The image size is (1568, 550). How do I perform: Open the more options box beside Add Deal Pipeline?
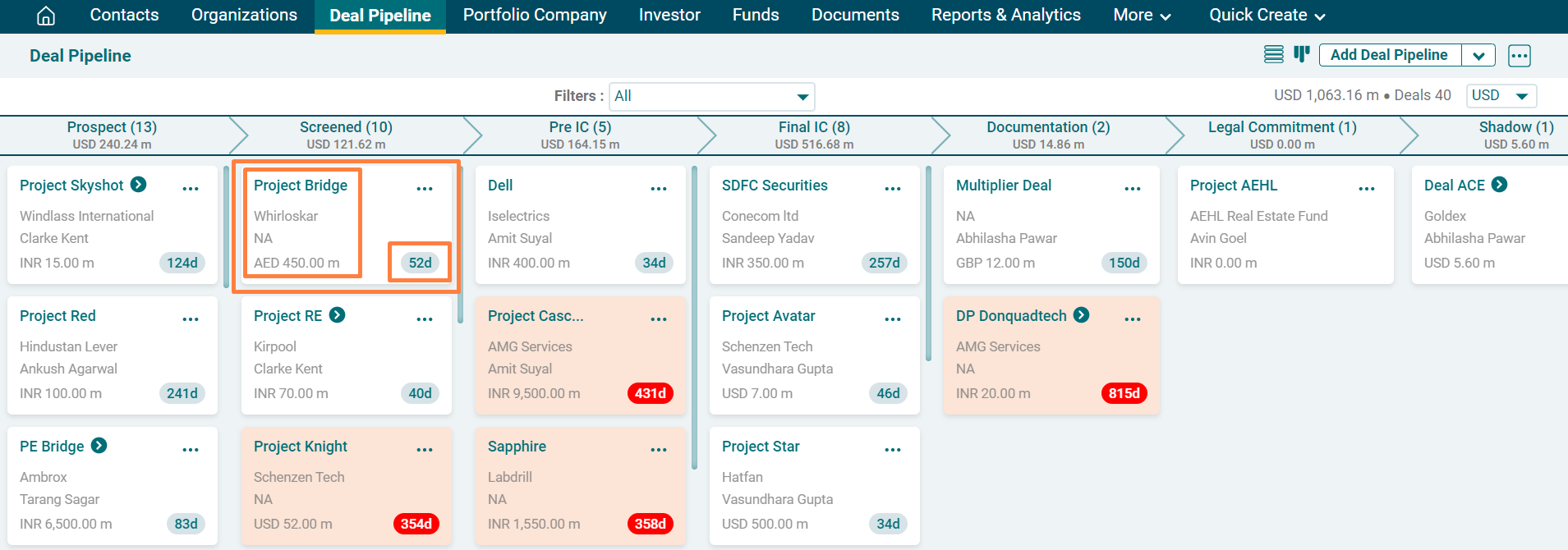[1519, 56]
